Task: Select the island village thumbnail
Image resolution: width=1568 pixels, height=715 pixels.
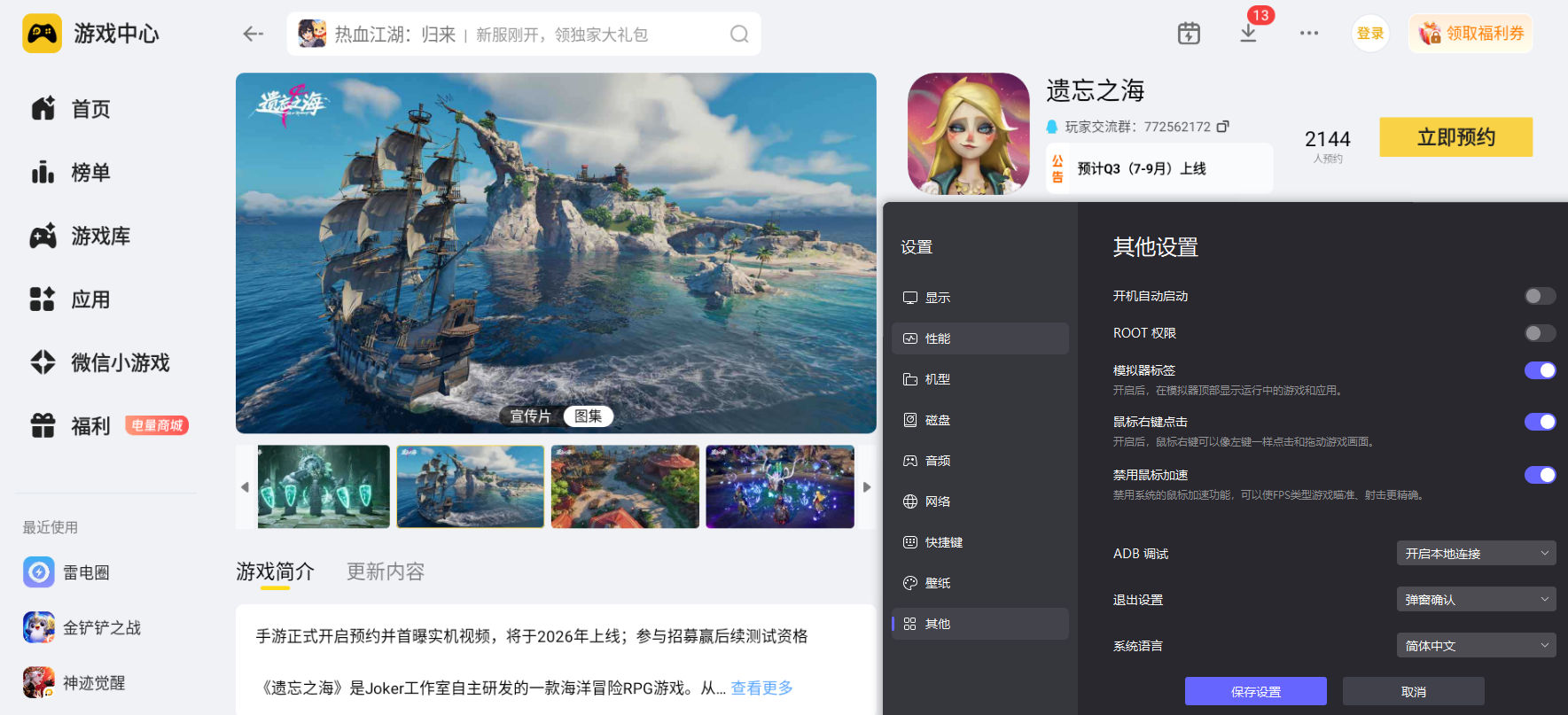Action: (625, 486)
